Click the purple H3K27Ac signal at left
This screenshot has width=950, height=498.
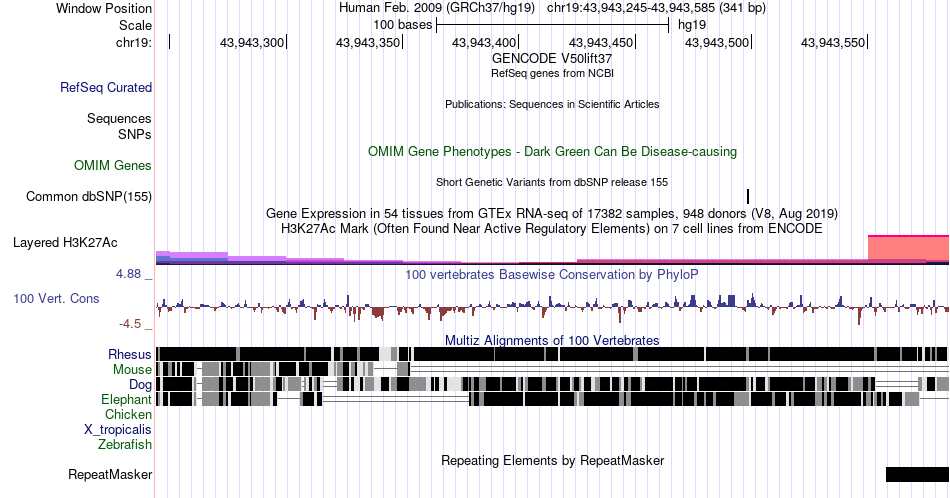point(192,257)
